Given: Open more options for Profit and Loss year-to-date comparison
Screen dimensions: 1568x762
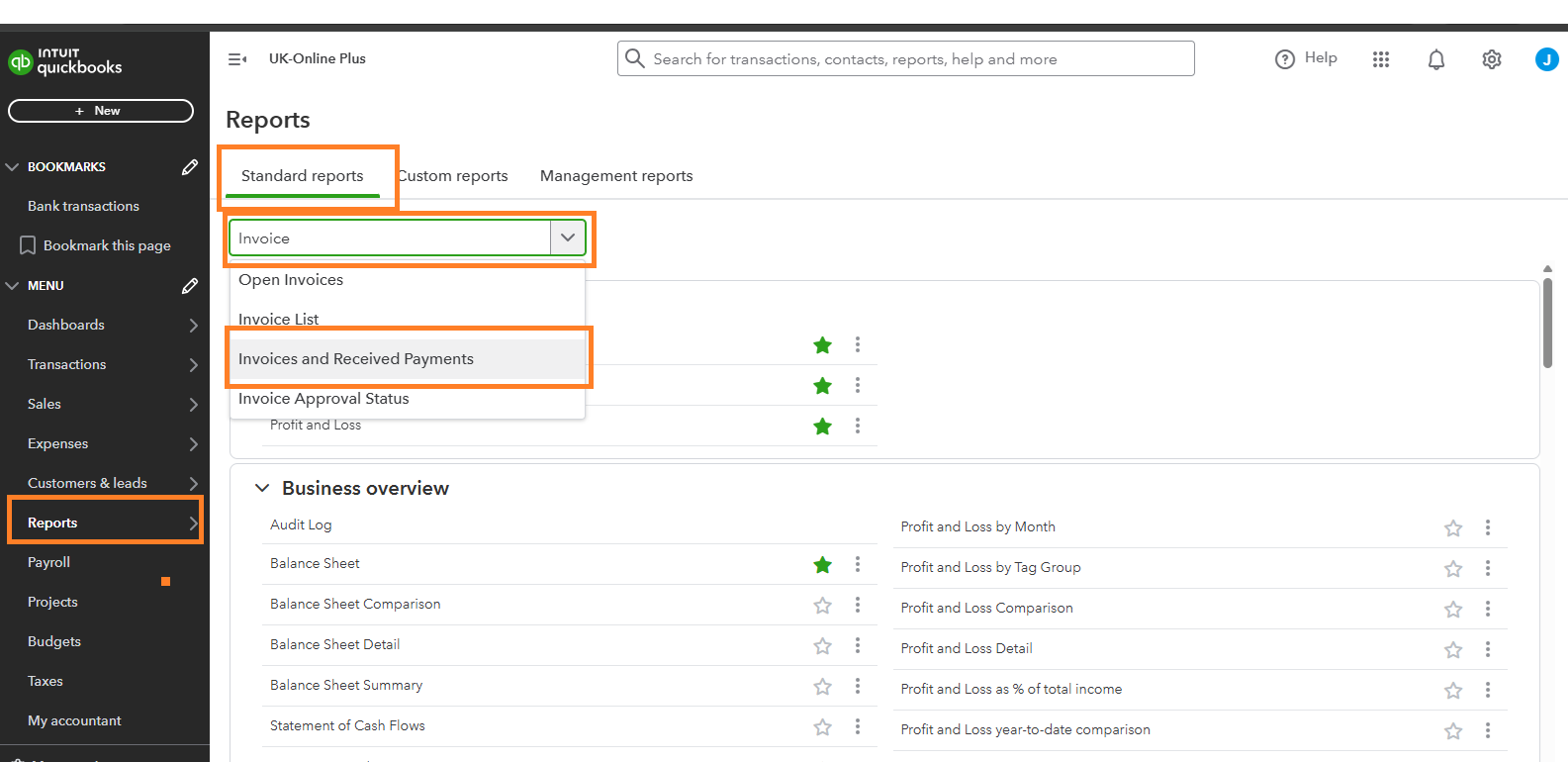Looking at the screenshot, I should pyautogui.click(x=1488, y=730).
